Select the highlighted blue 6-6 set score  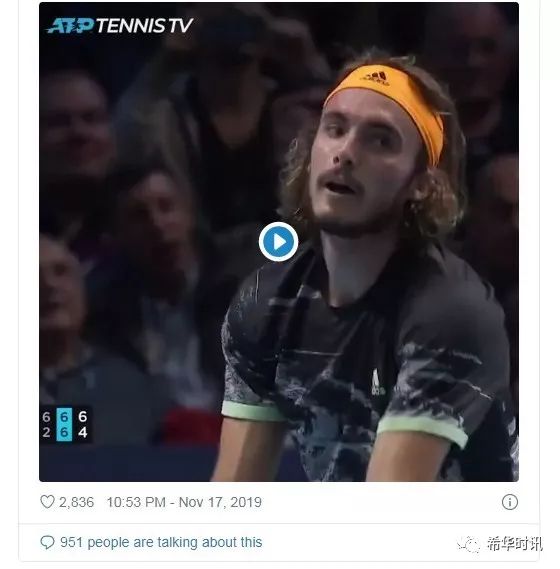64,425
